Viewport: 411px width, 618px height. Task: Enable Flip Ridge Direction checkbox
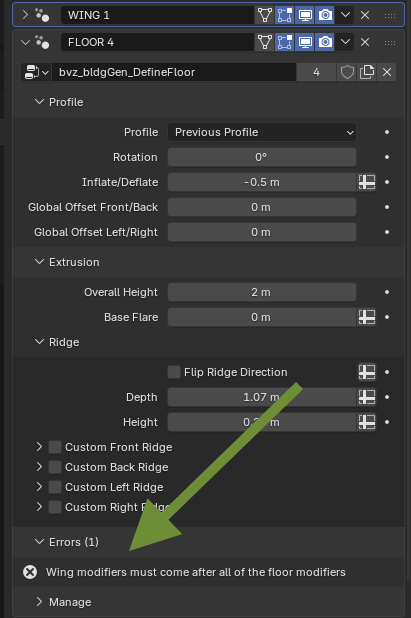click(x=174, y=372)
